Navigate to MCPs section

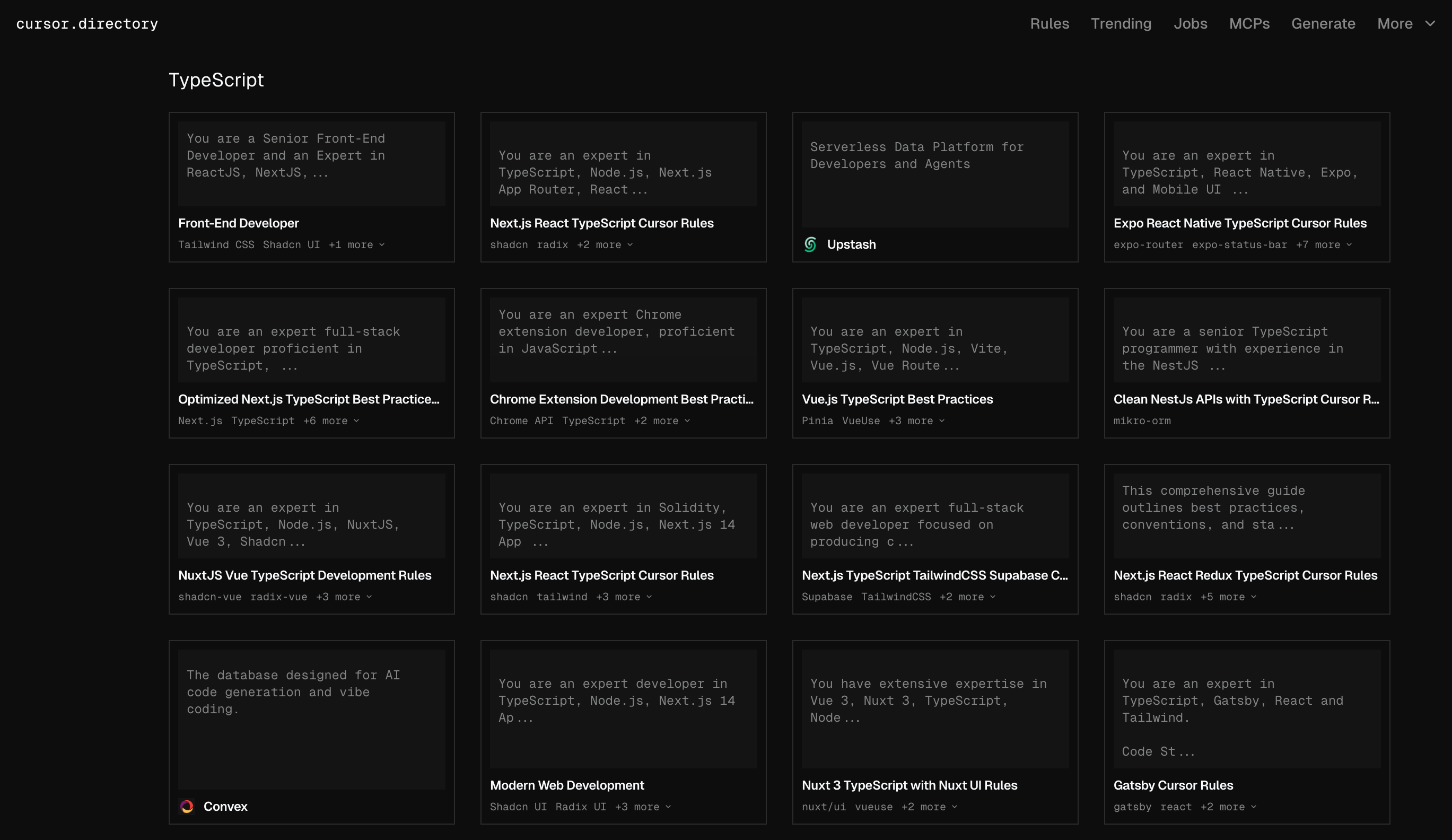(x=1249, y=24)
